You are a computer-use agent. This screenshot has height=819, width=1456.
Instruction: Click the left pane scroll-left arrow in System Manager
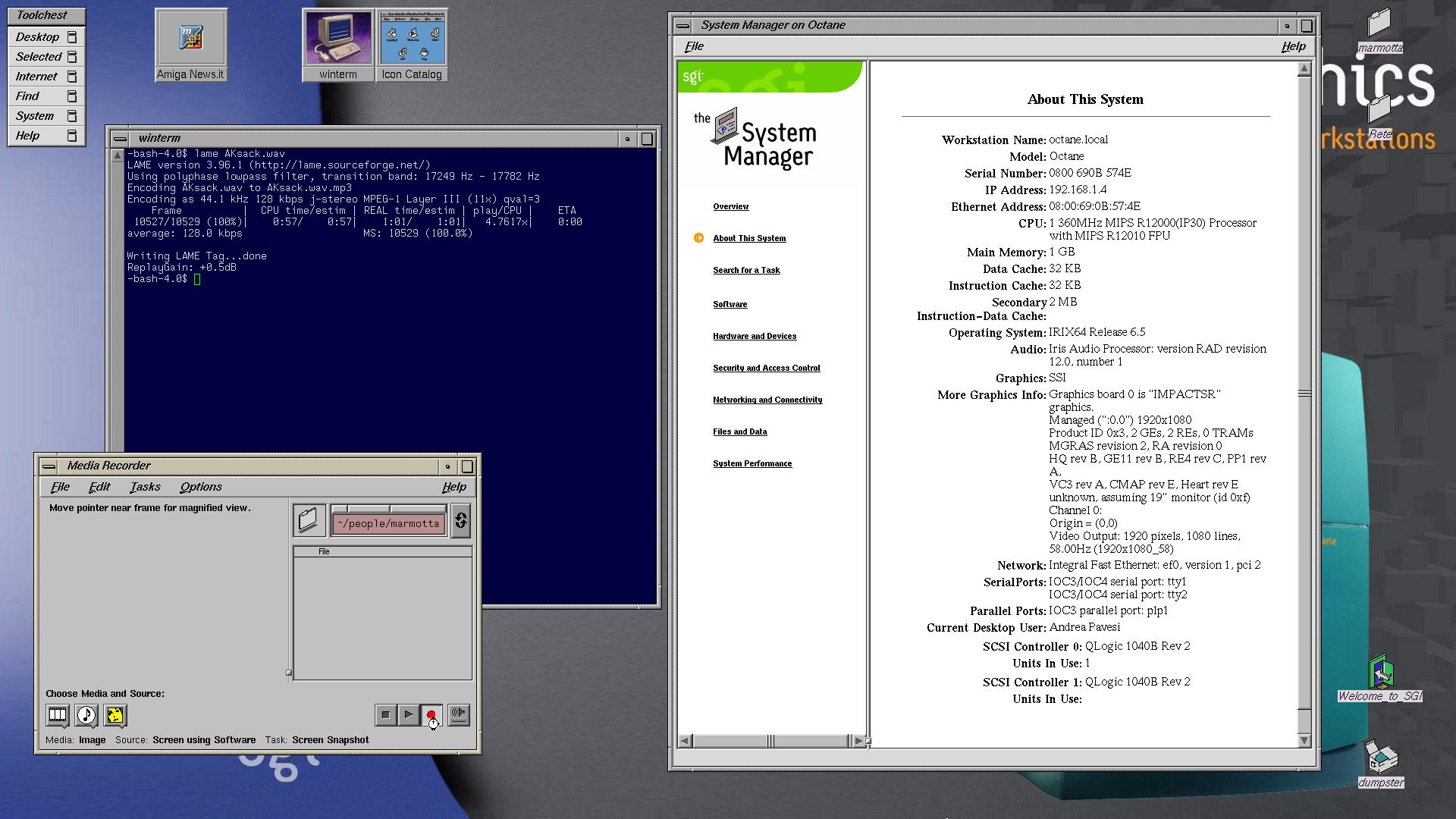click(x=685, y=741)
